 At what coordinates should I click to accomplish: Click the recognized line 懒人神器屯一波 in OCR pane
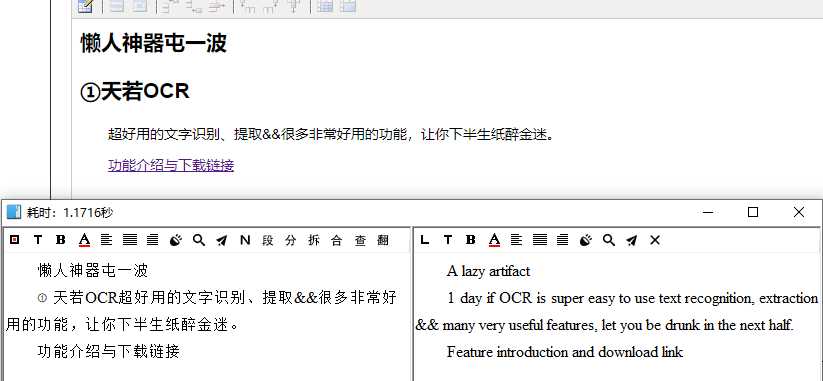point(93,271)
